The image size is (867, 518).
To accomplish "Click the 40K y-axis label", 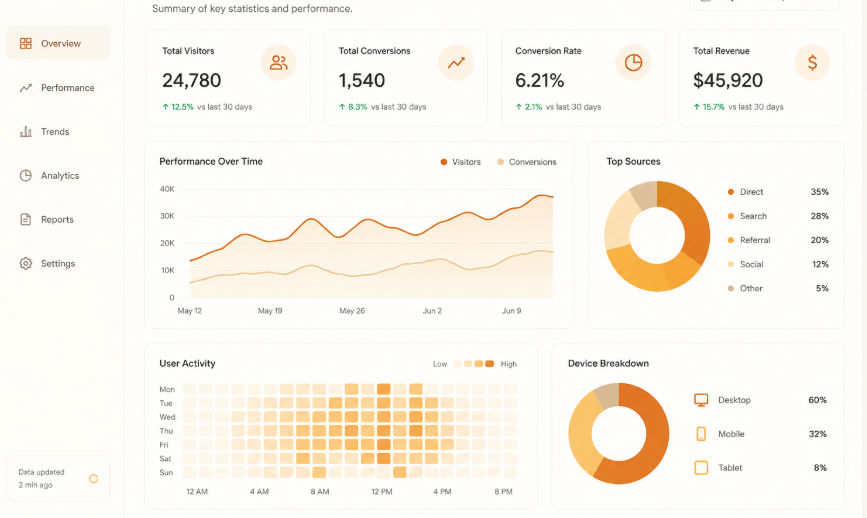I will (167, 189).
